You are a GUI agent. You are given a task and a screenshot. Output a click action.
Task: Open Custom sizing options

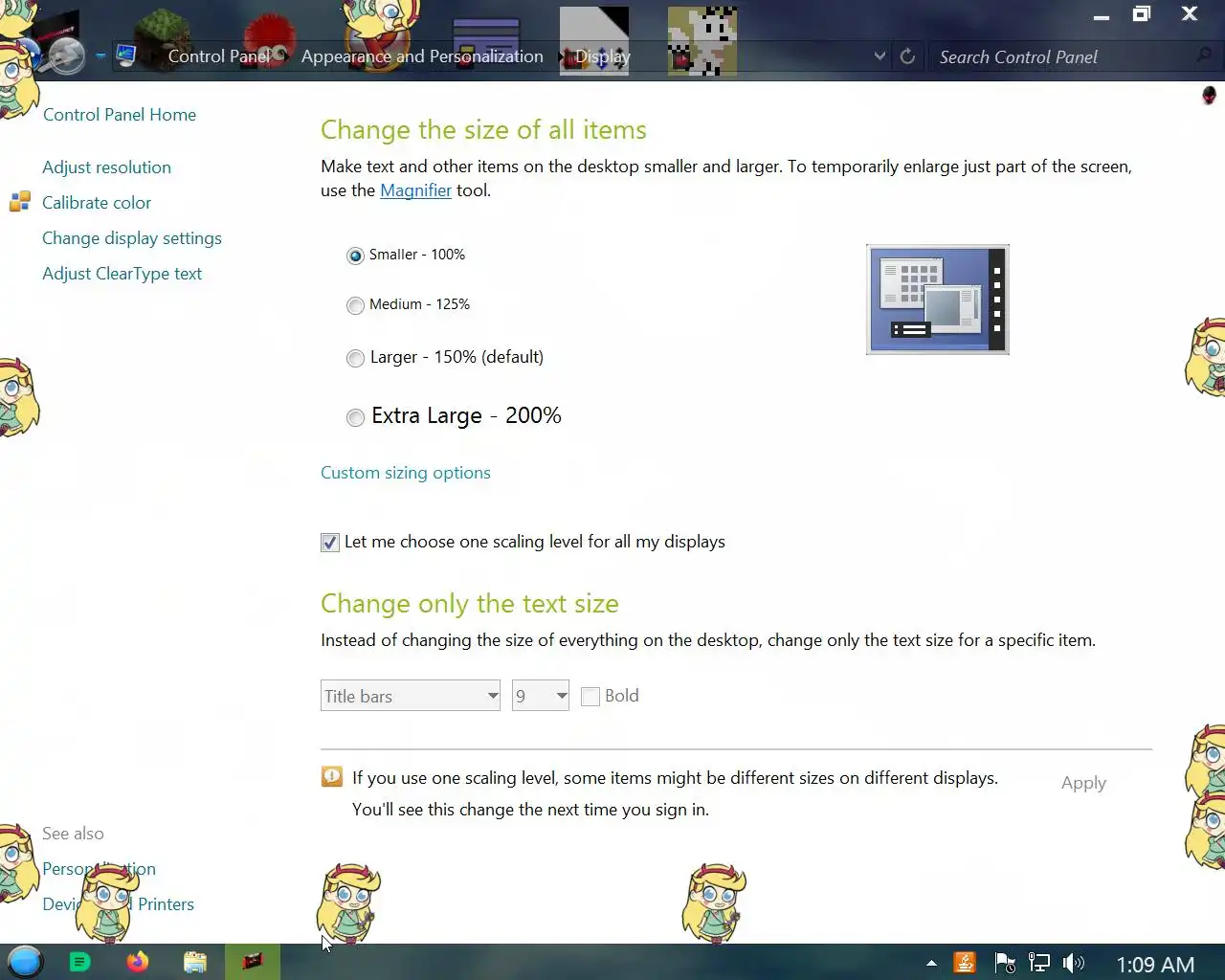(406, 473)
